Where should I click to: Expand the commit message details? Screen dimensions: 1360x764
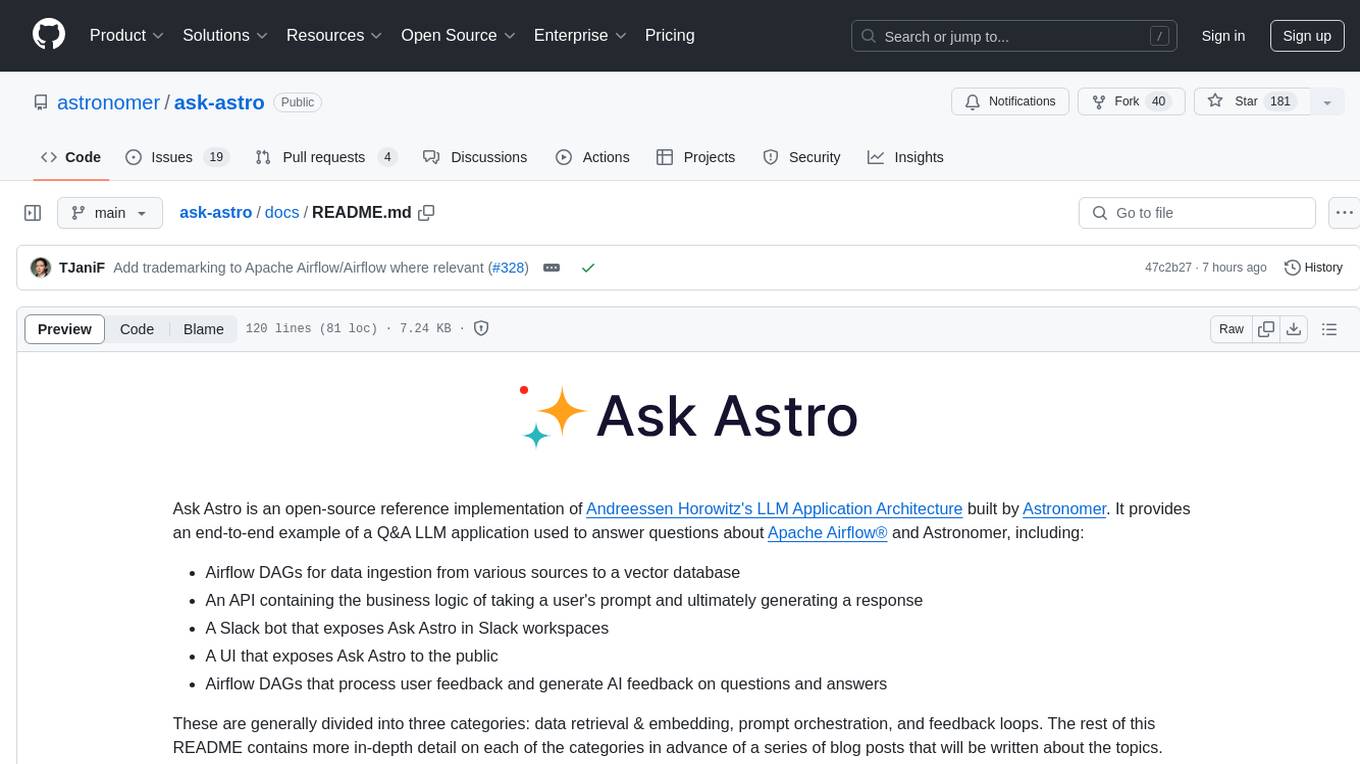tap(551, 268)
